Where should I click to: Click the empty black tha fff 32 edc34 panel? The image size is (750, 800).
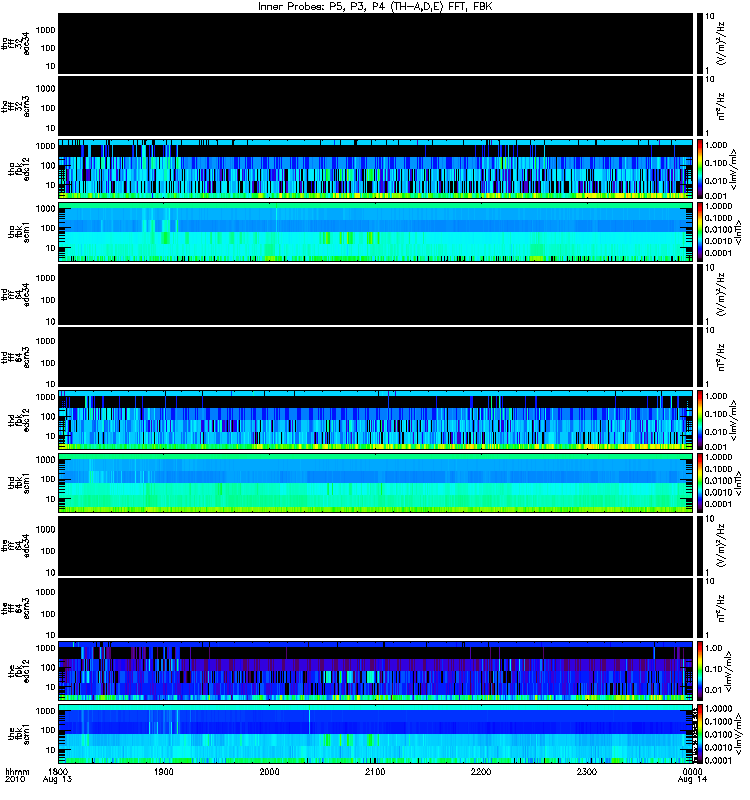point(376,43)
